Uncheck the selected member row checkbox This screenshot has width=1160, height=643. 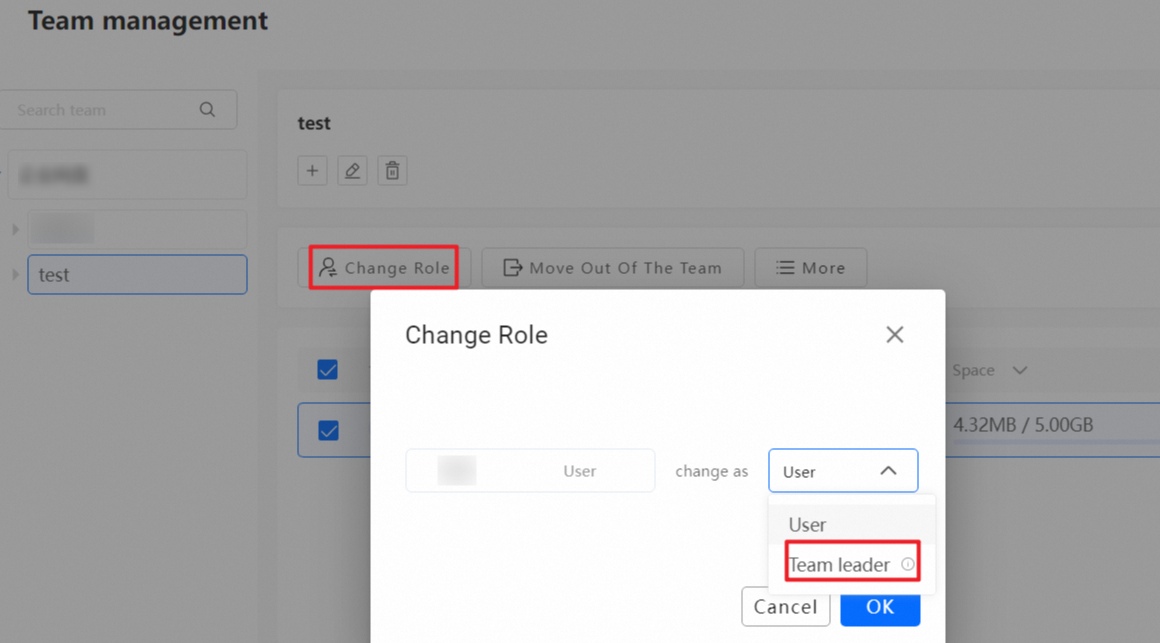pos(327,430)
